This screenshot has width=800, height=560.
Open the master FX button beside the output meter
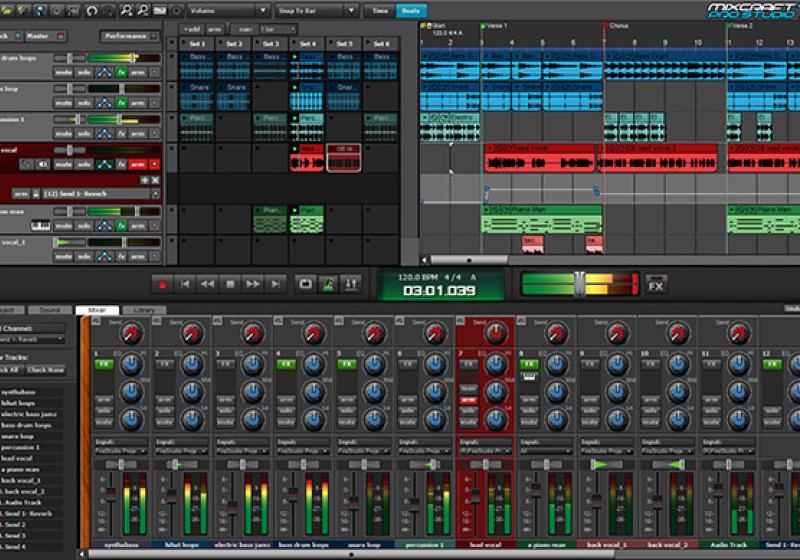coord(656,284)
